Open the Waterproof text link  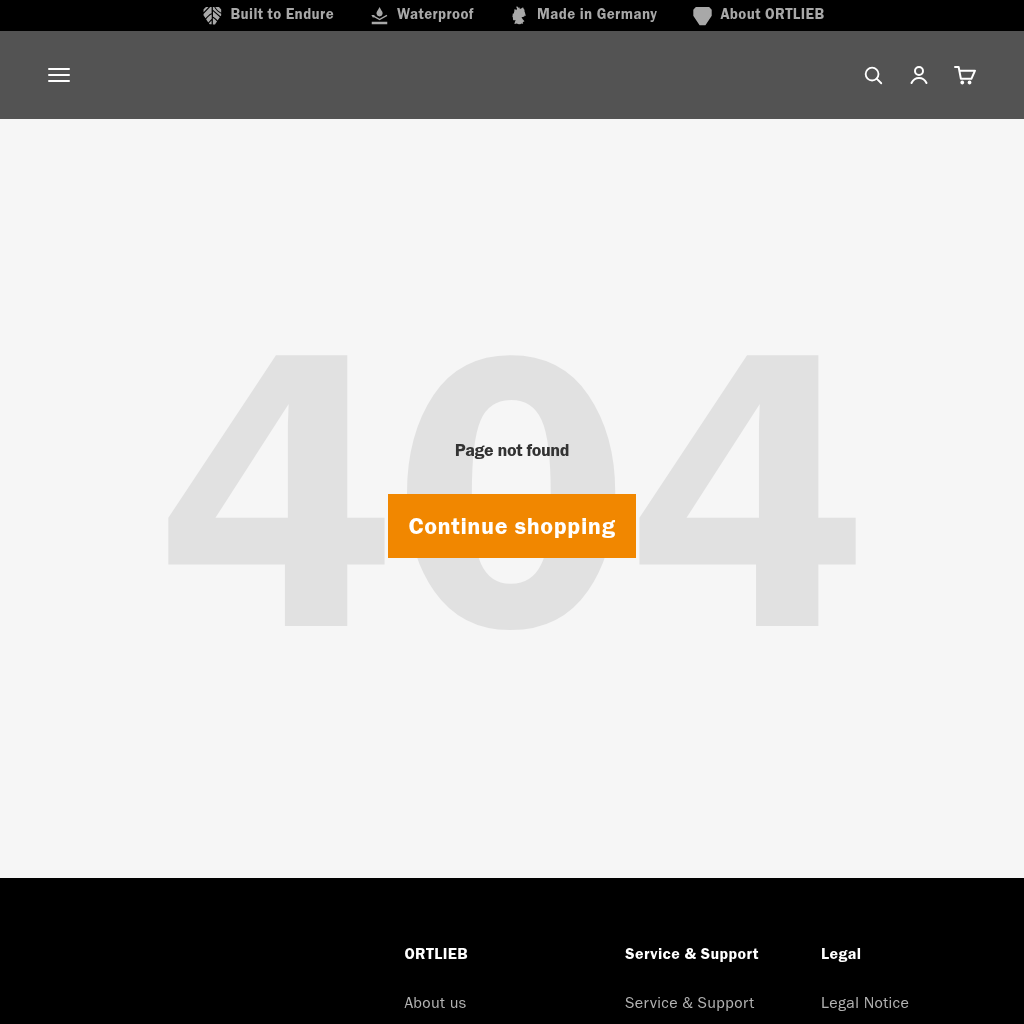[435, 14]
